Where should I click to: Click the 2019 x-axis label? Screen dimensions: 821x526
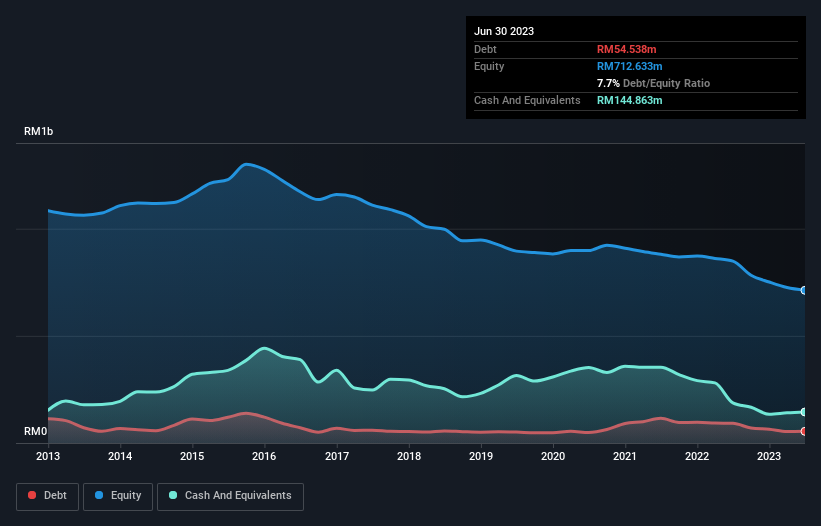[x=481, y=457]
